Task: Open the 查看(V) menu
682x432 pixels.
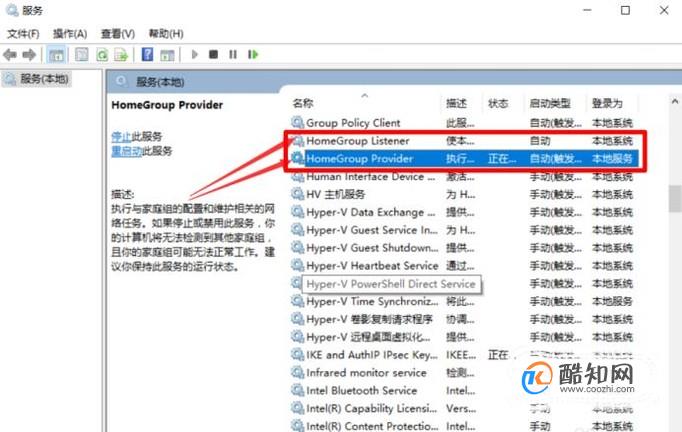Action: coord(118,33)
